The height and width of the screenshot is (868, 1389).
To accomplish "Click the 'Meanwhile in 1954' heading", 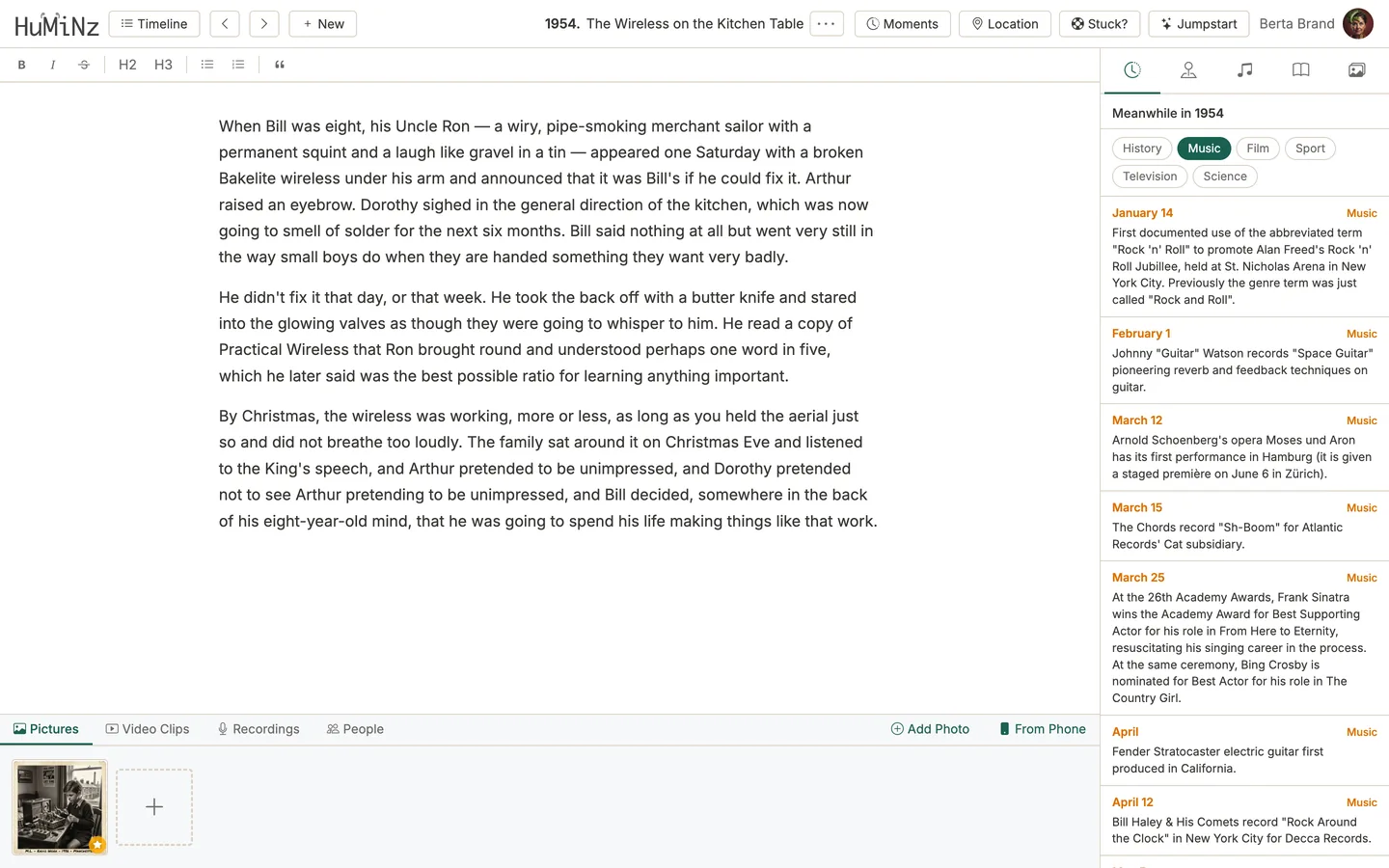I will [1167, 113].
